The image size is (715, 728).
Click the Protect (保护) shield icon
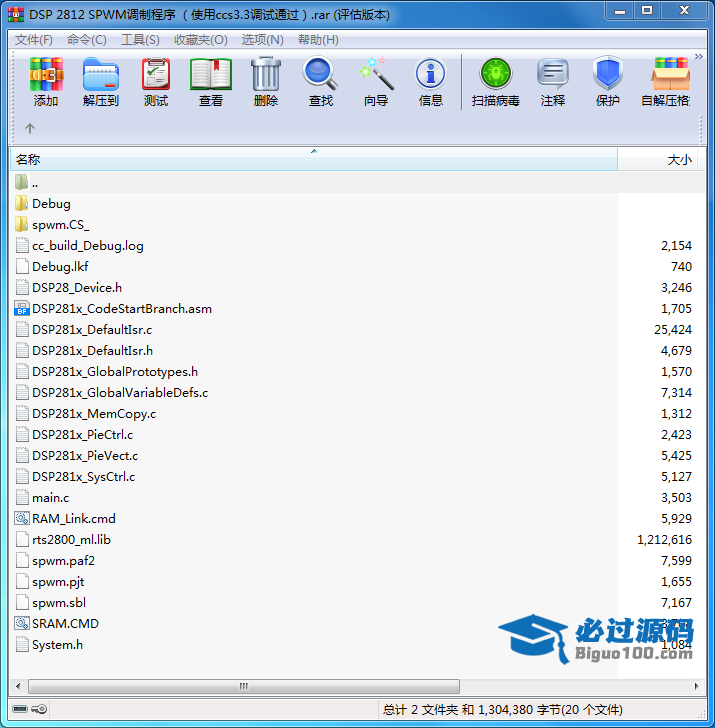point(607,73)
